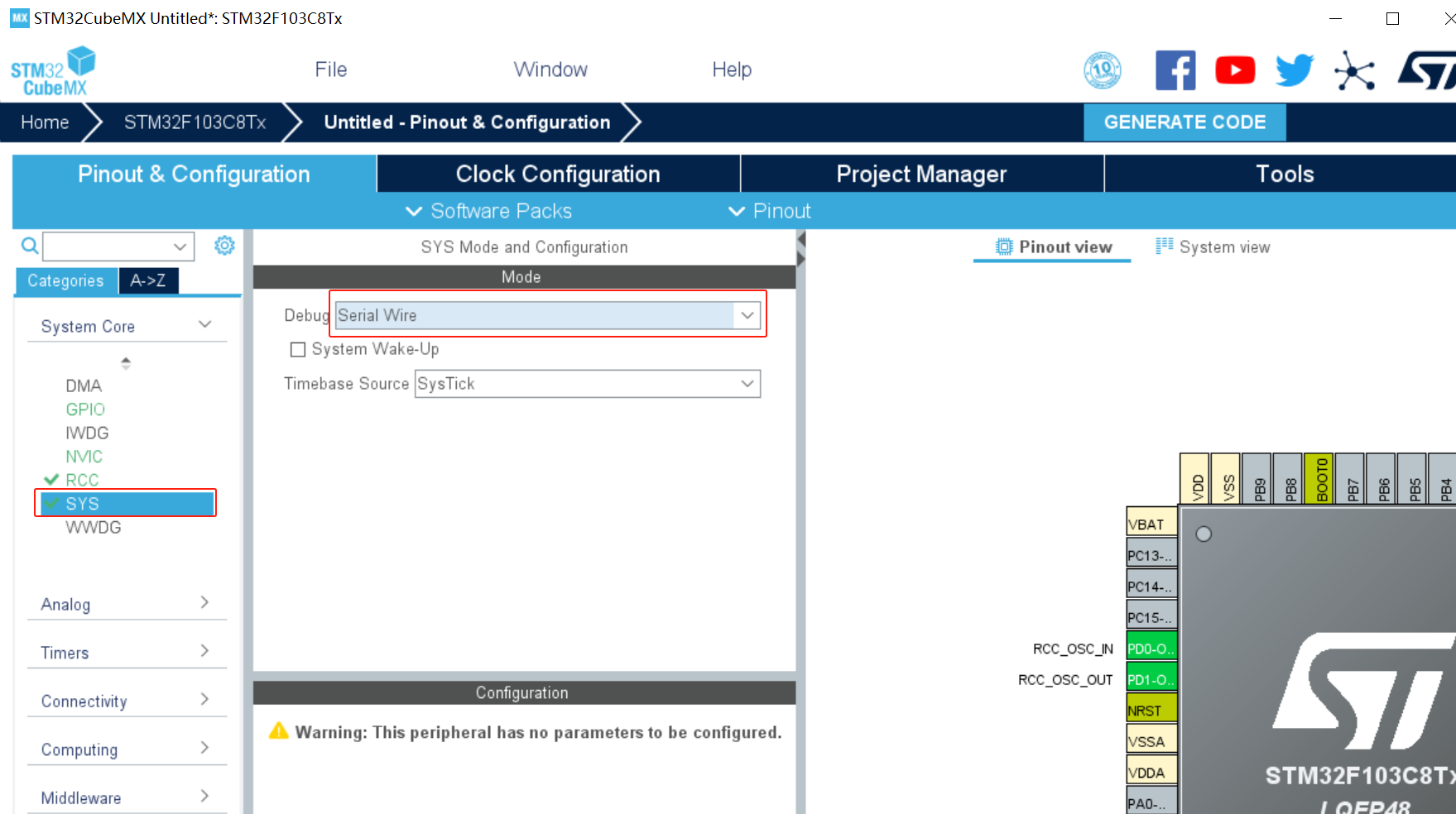Image resolution: width=1456 pixels, height=814 pixels.
Task: Open the Help menu
Action: (x=732, y=69)
